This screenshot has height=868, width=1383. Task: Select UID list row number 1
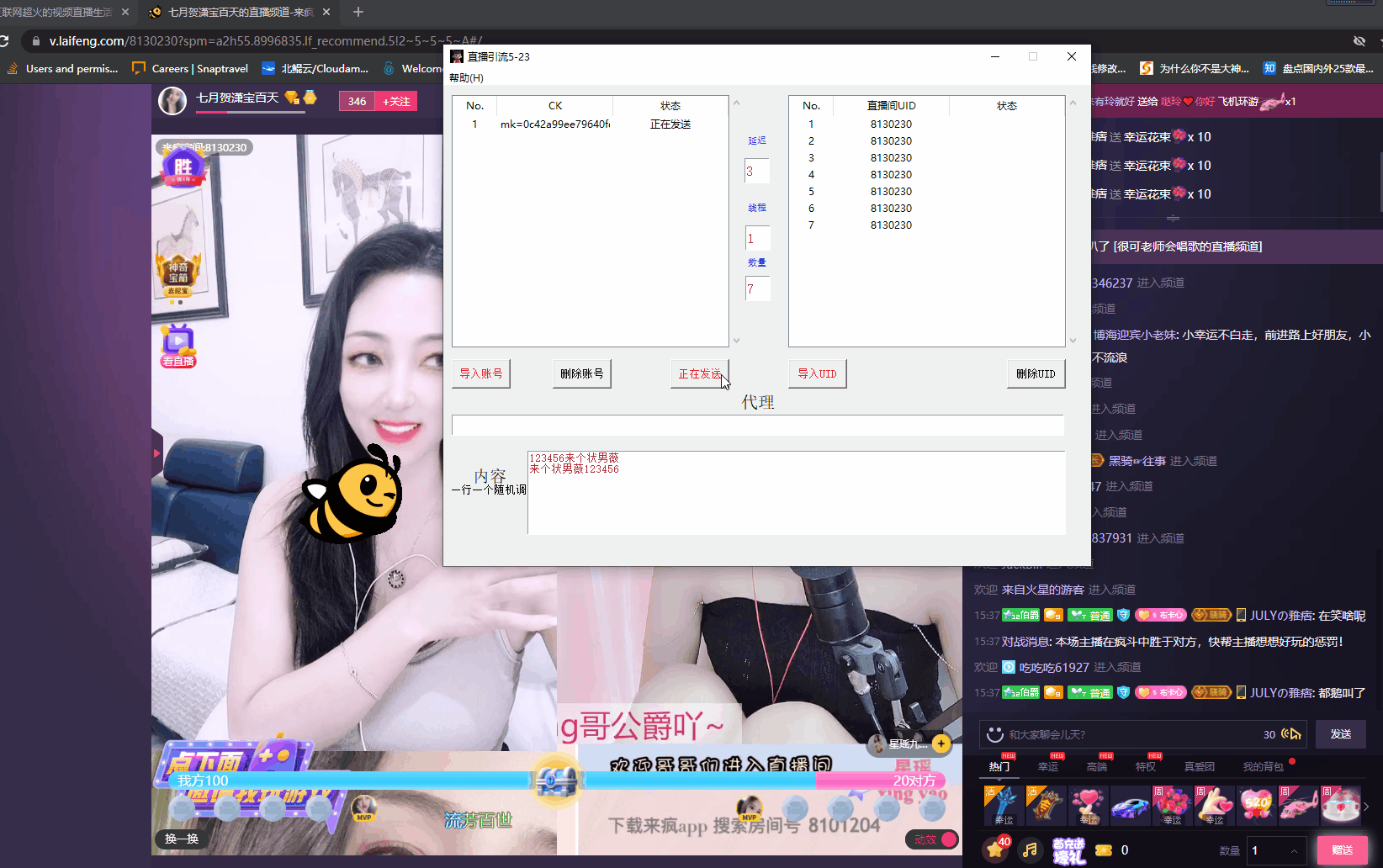pyautogui.click(x=926, y=124)
